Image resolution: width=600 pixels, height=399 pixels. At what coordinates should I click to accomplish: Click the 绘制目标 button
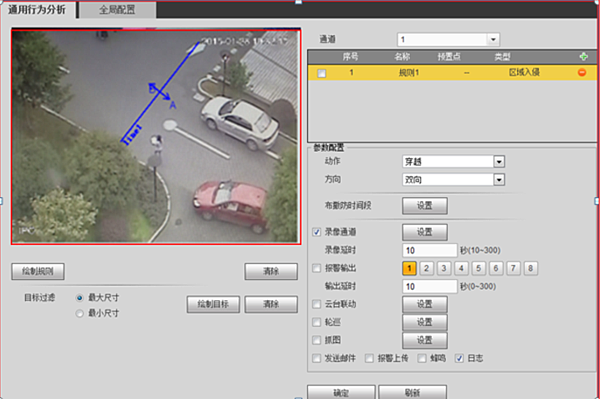(214, 304)
